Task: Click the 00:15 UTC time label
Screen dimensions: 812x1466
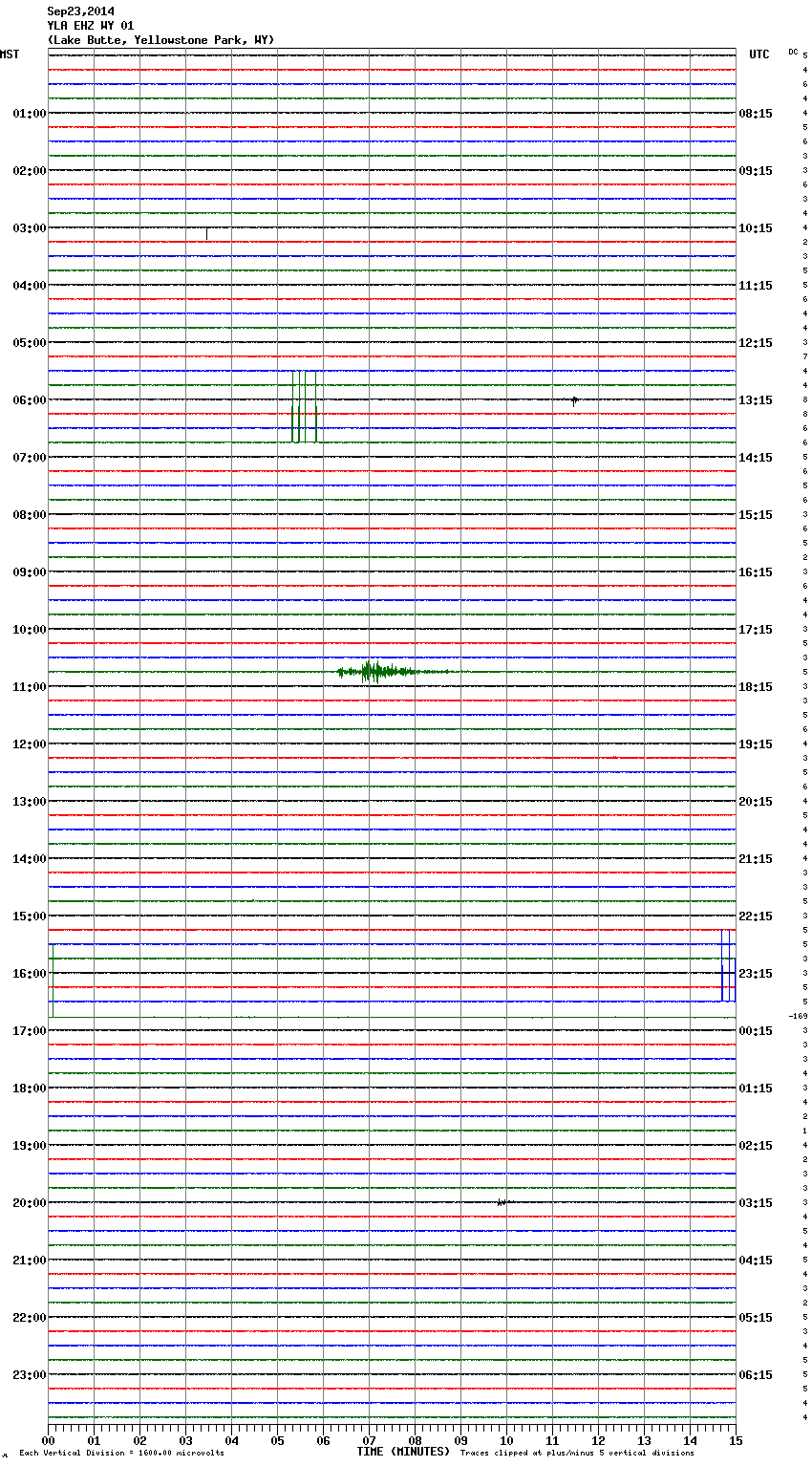Action: click(x=756, y=1031)
